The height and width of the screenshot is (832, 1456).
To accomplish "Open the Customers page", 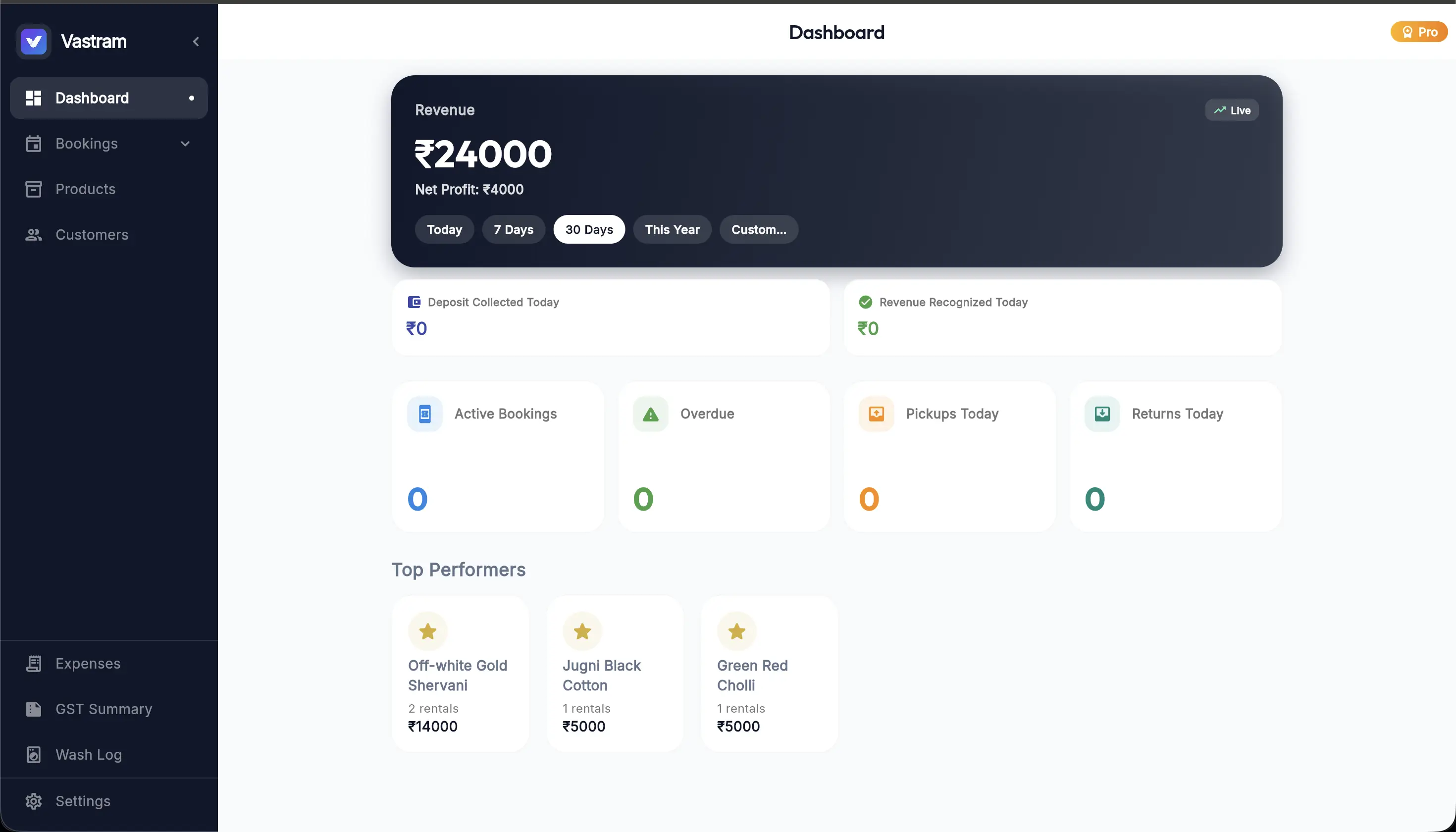I will (108, 235).
